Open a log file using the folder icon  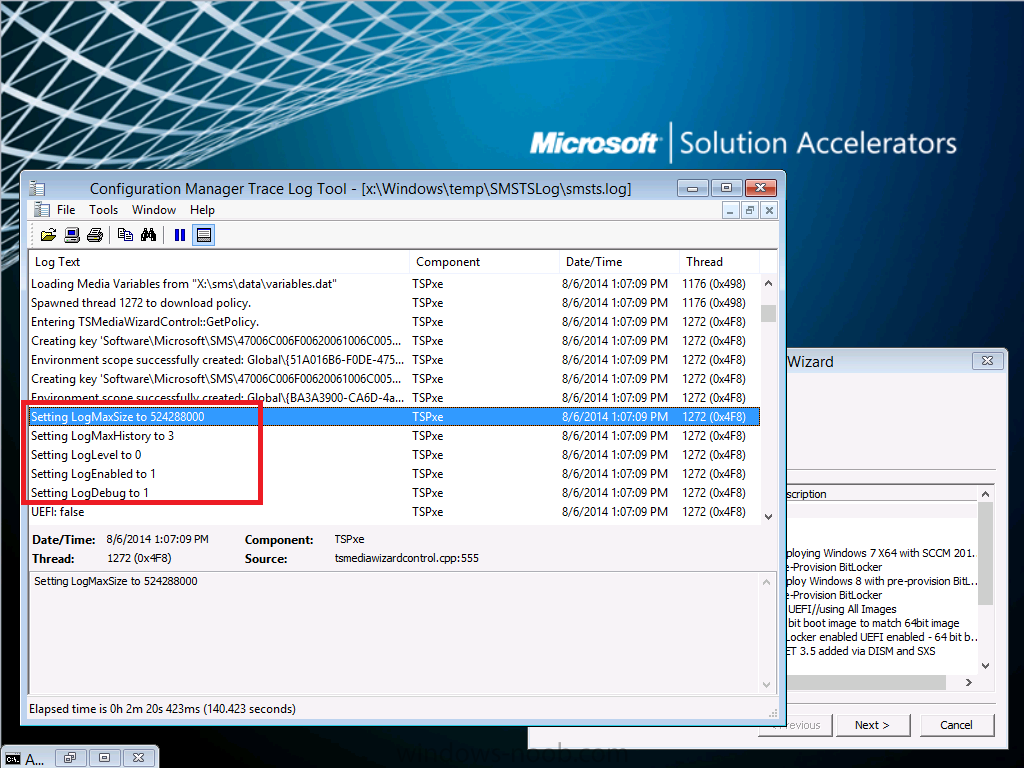click(48, 235)
